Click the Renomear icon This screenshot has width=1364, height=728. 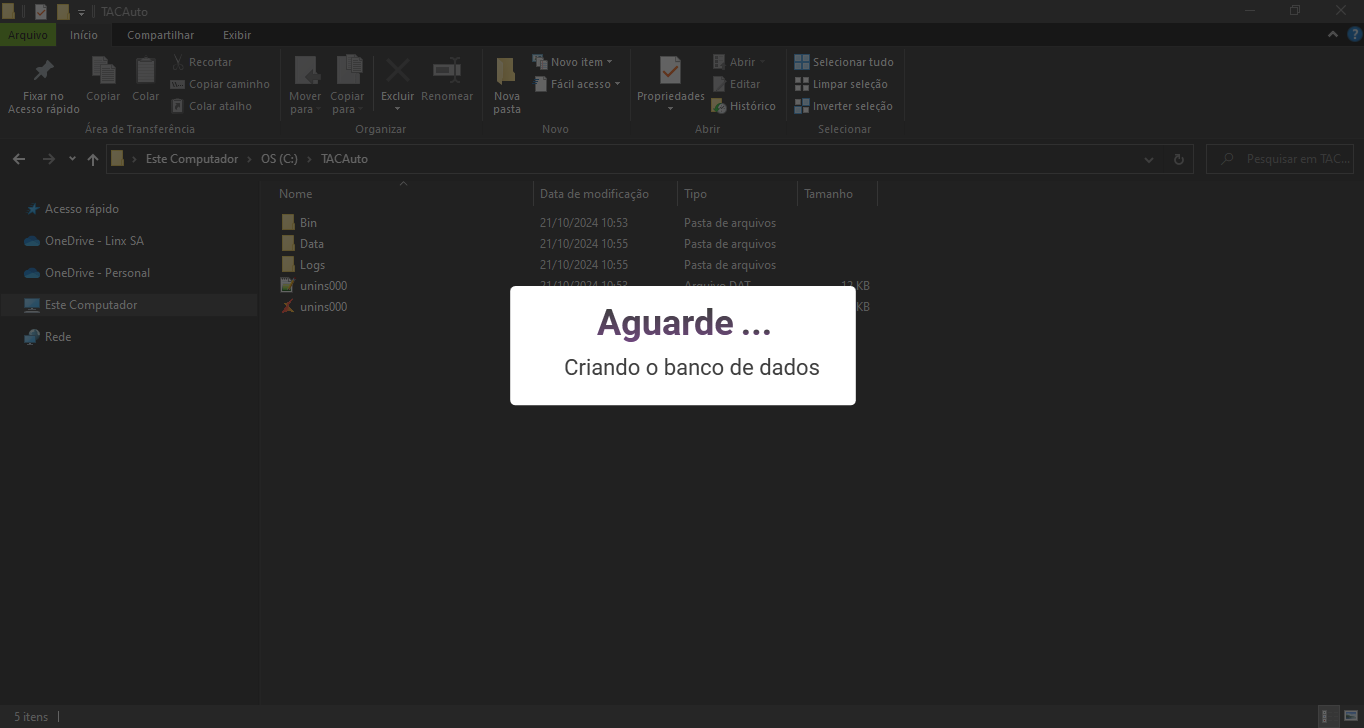pos(447,71)
